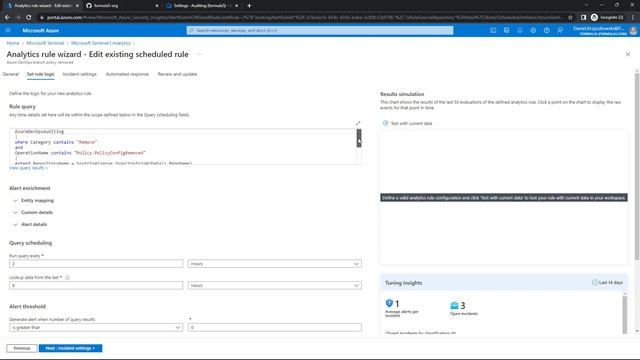Go to the Microsoft Sentinel breadcrumb

(45, 43)
